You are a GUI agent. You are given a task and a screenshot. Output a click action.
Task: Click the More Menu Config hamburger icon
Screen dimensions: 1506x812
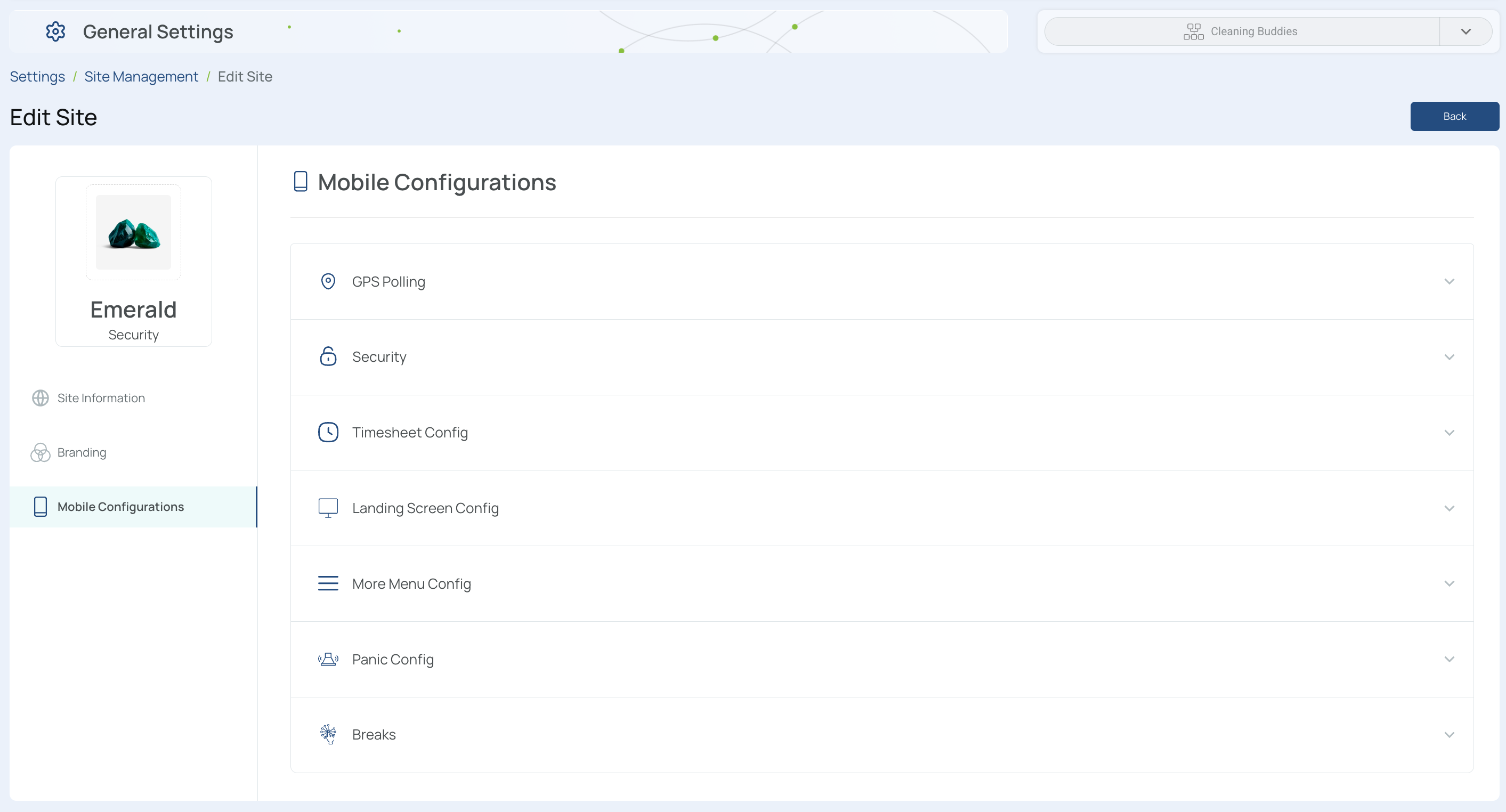point(328,583)
